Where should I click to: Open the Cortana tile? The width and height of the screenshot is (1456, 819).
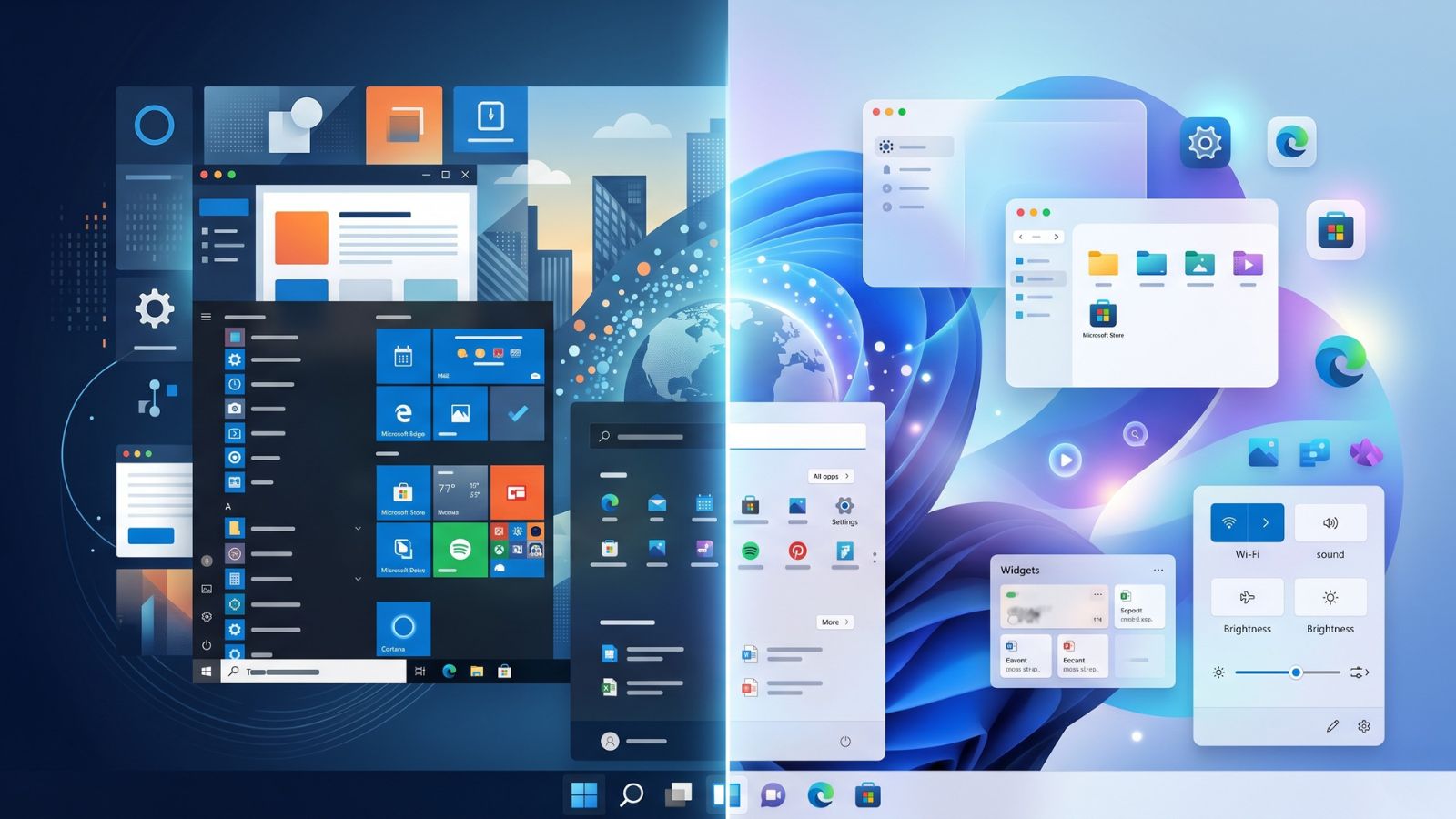(x=403, y=629)
